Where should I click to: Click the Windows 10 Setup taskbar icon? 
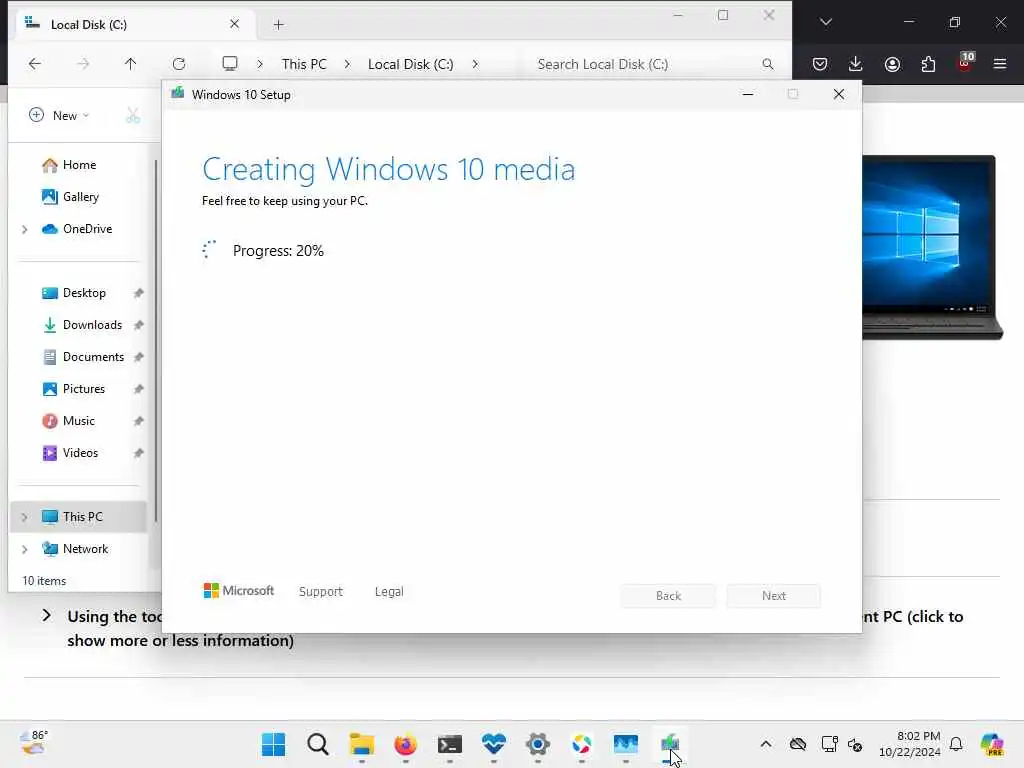[x=669, y=744]
